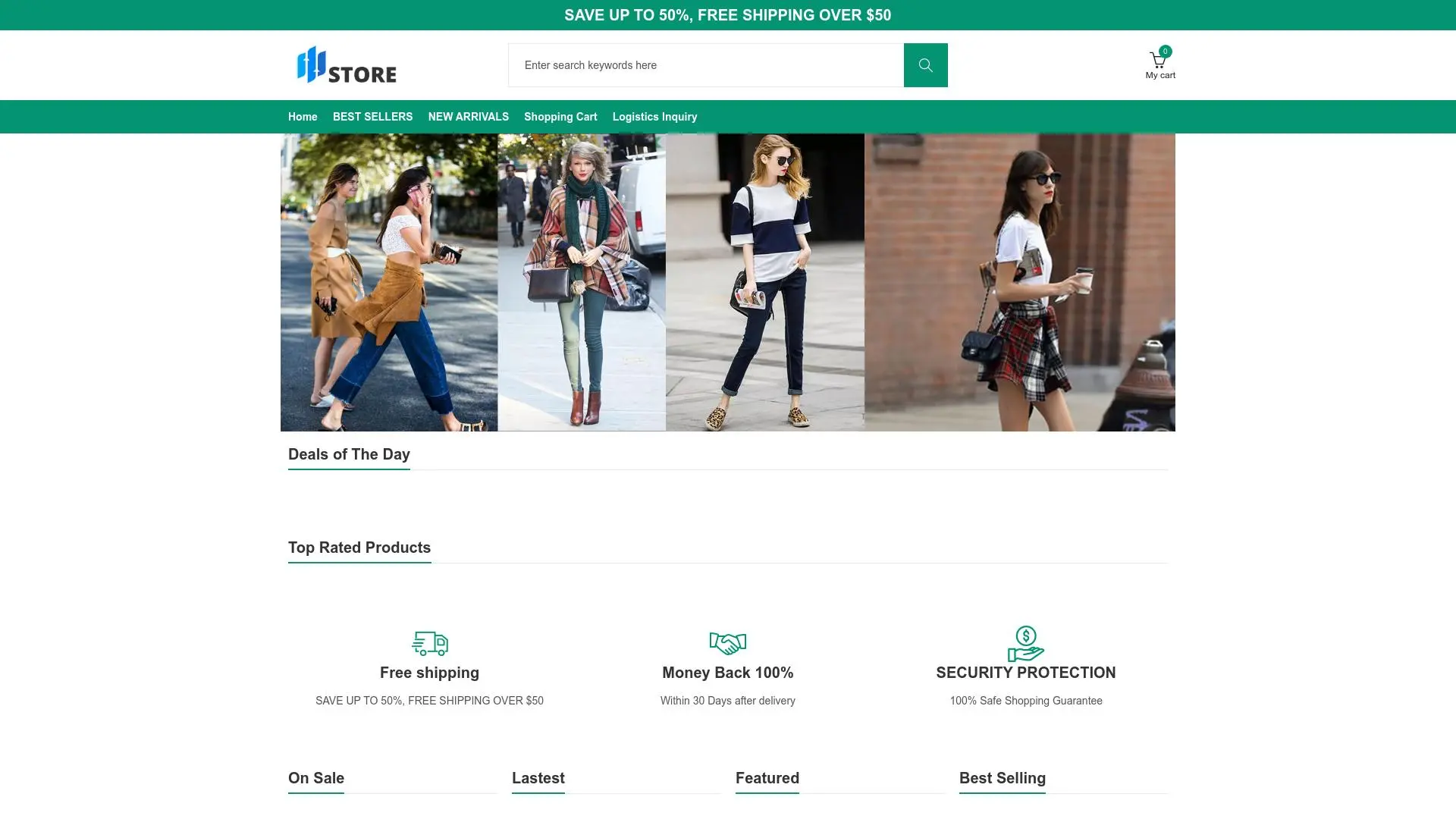Open the Home menu item

[303, 117]
